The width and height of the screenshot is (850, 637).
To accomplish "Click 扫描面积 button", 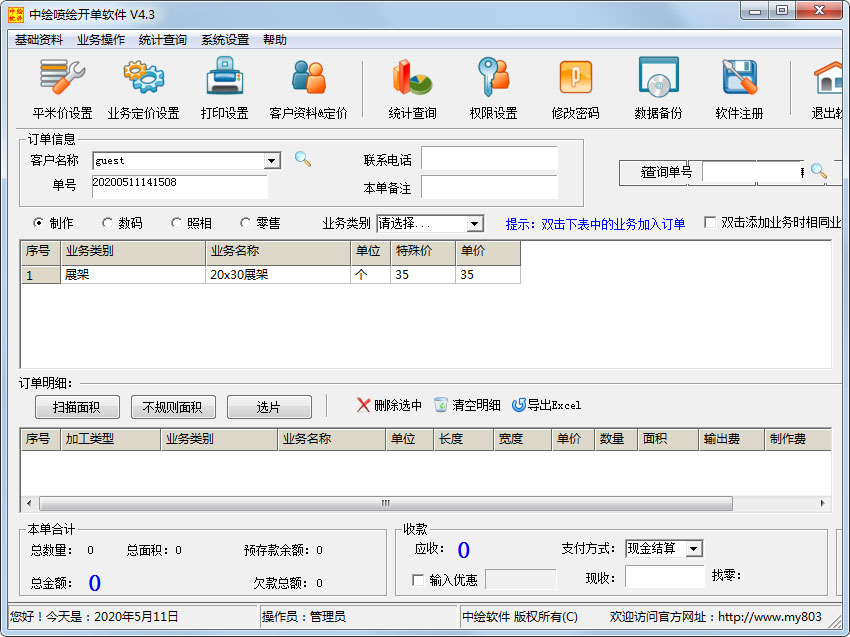I will (x=77, y=407).
